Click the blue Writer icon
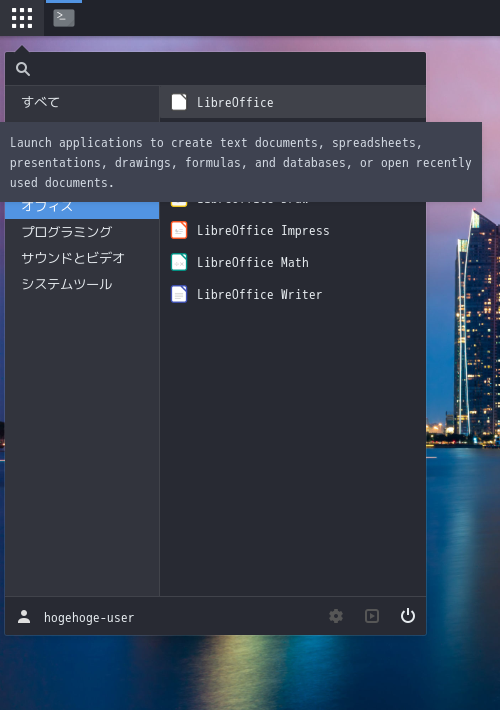 [x=179, y=295]
